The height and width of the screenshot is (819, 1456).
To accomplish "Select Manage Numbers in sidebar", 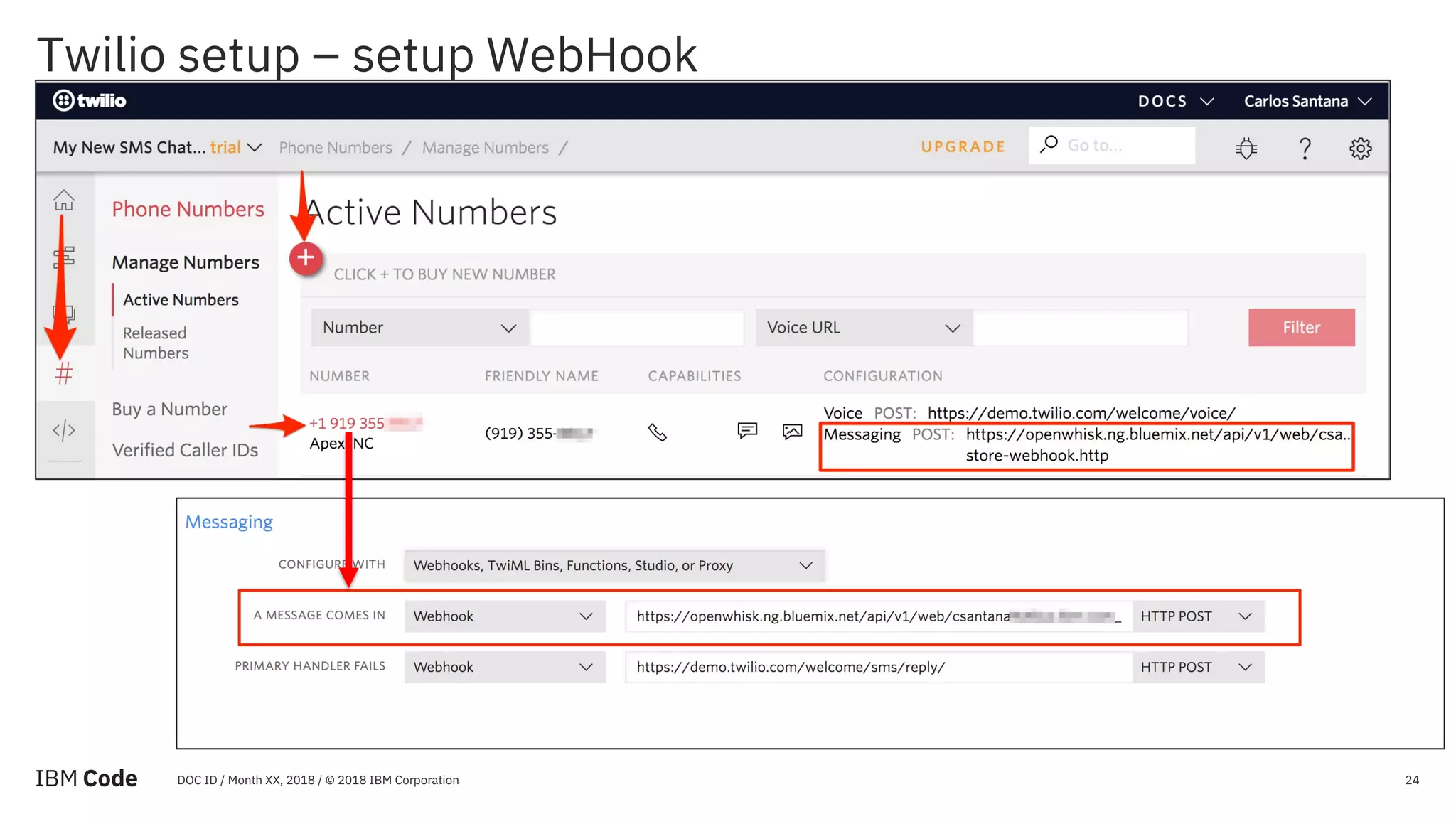I will 186,262.
